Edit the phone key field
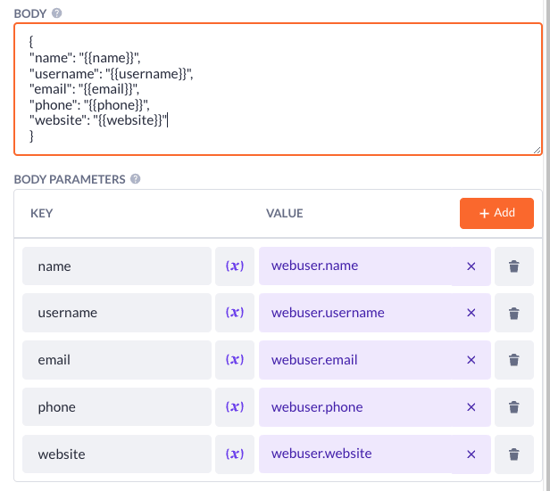550x491 pixels. tap(117, 407)
